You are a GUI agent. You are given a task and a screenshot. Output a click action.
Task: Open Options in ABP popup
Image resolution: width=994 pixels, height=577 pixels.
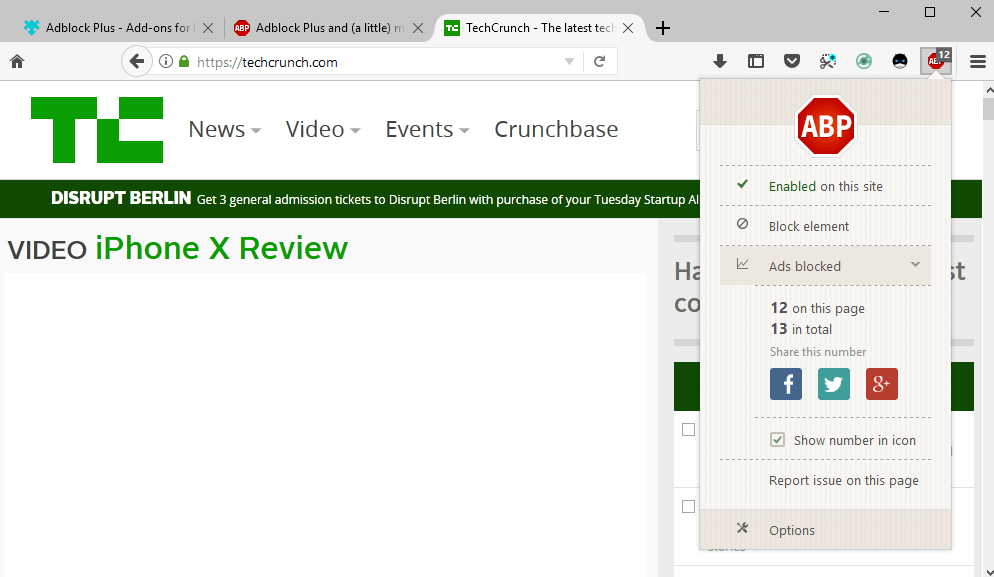pyautogui.click(x=825, y=530)
